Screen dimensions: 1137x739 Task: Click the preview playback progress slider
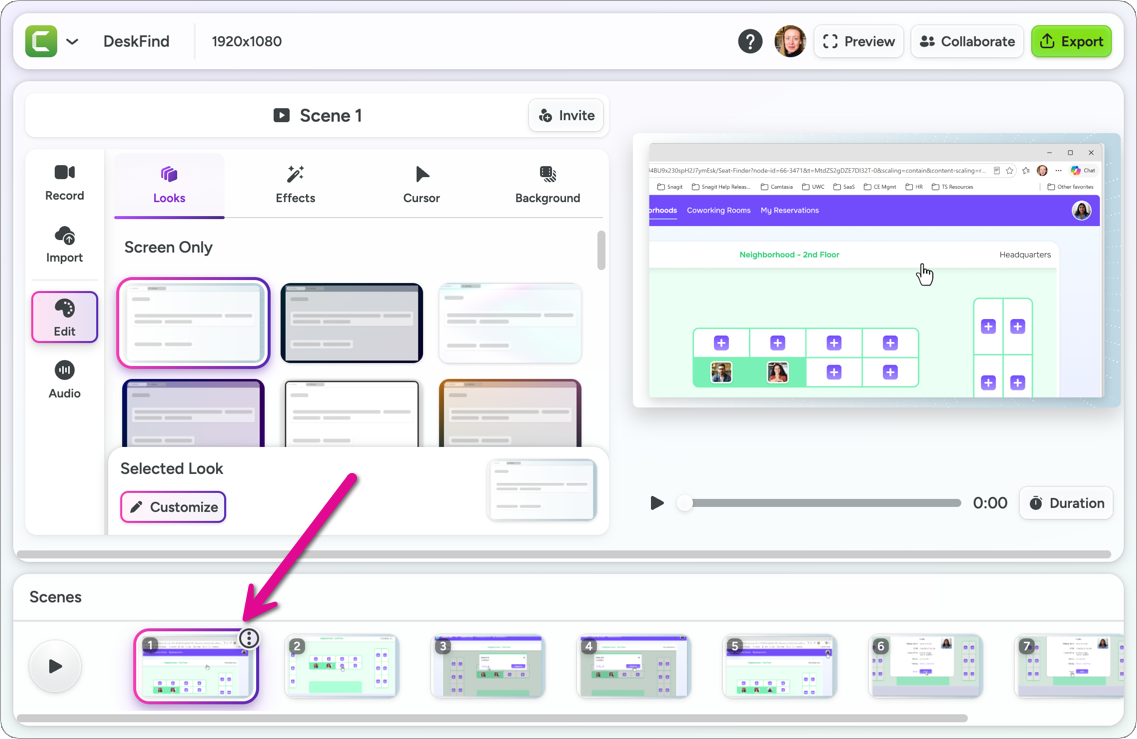pyautogui.click(x=819, y=503)
